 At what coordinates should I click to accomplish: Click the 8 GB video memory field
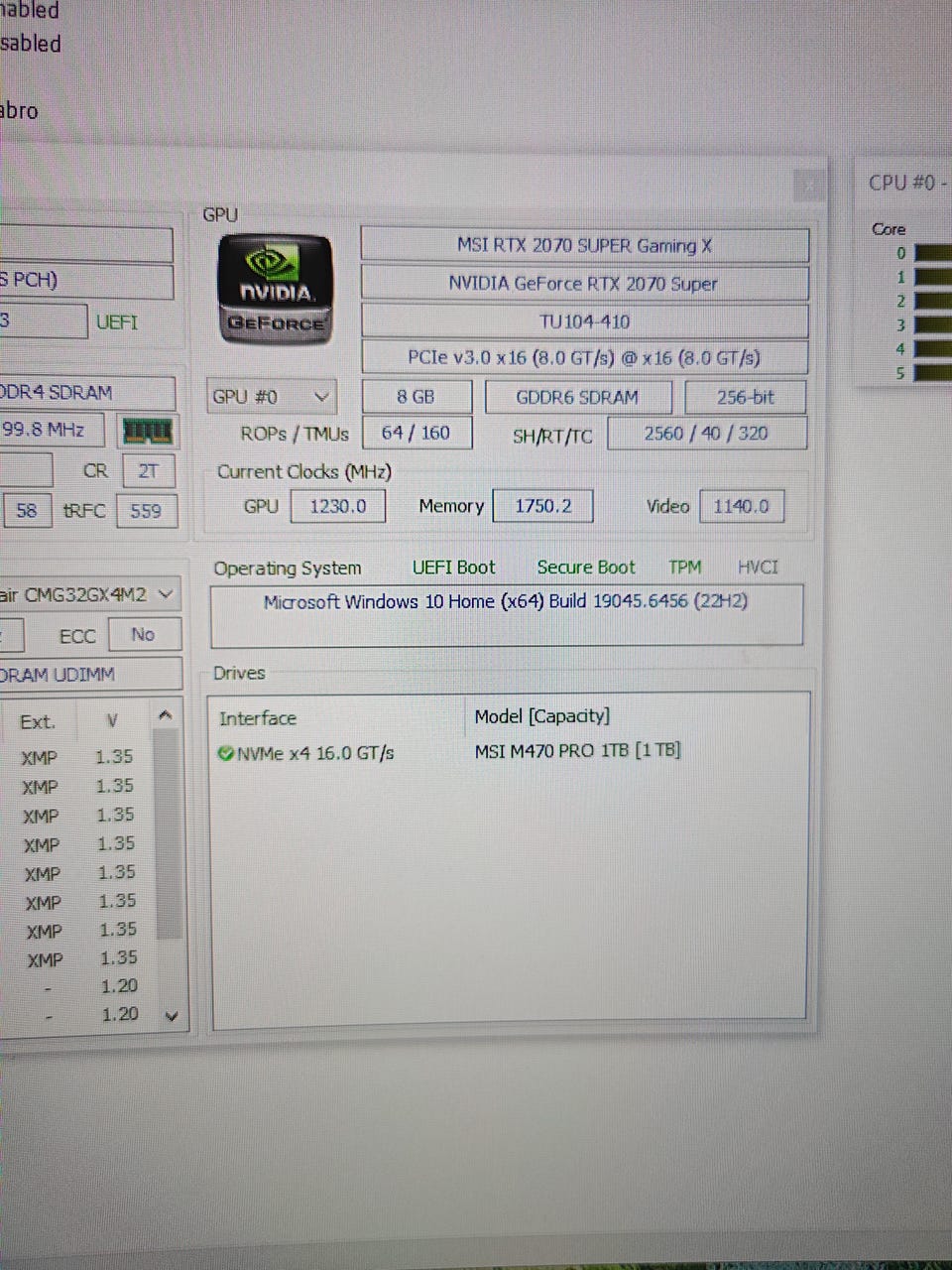click(416, 397)
